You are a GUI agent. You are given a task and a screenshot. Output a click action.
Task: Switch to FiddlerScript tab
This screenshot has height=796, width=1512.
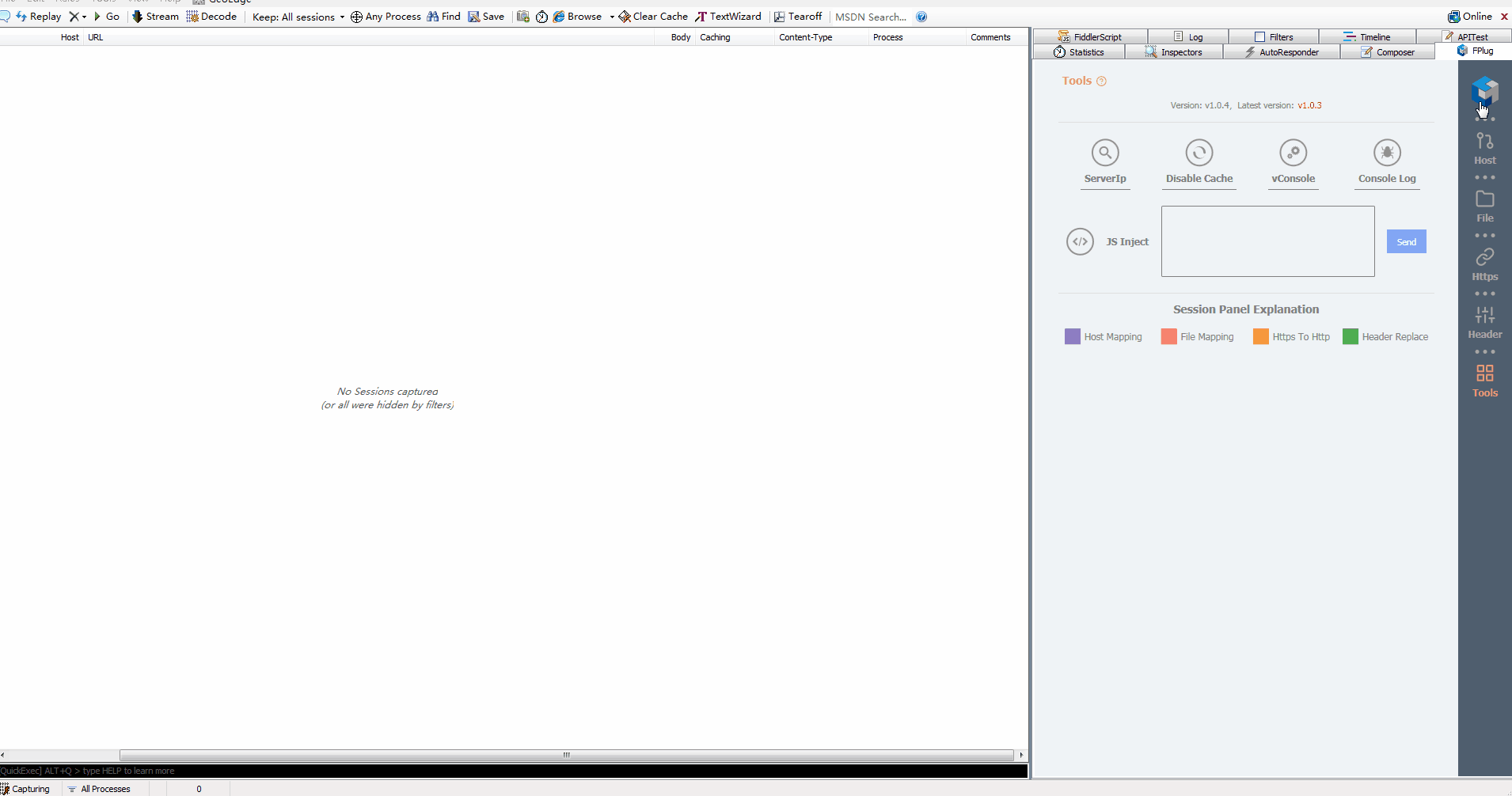pyautogui.click(x=1090, y=37)
